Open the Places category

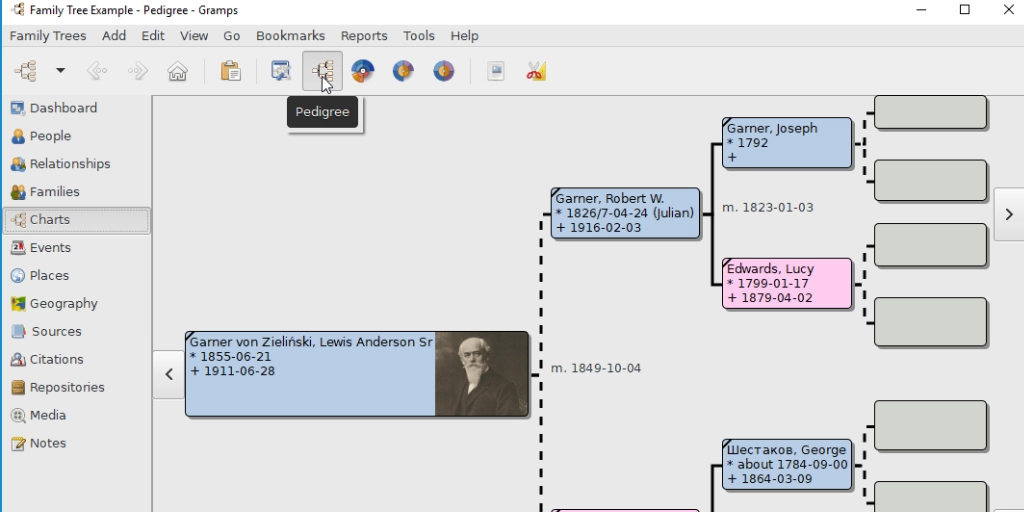(x=76, y=276)
